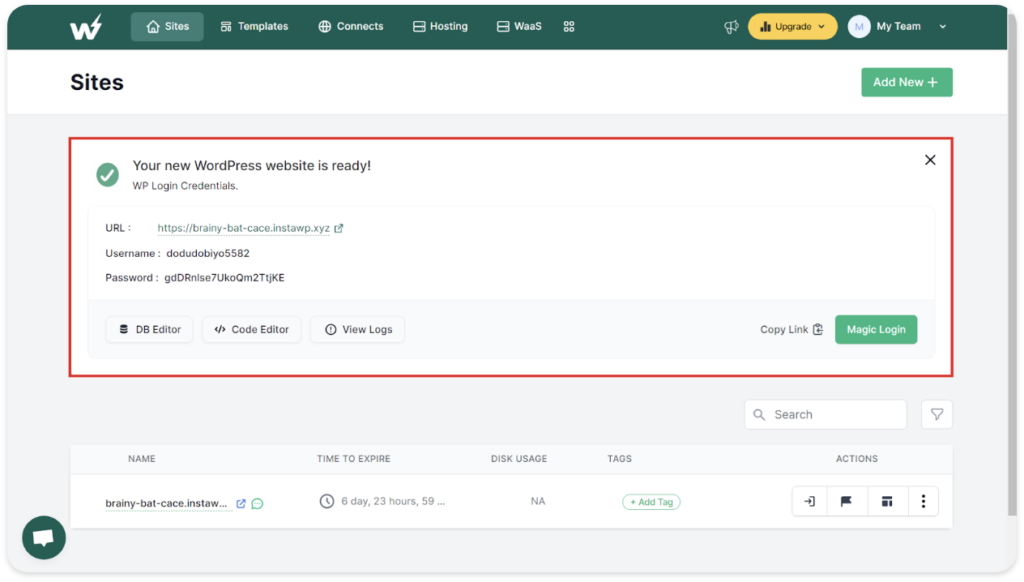The width and height of the screenshot is (1024, 582).
Task: Click the username dodudobiyo5582
Action: [x=208, y=253]
